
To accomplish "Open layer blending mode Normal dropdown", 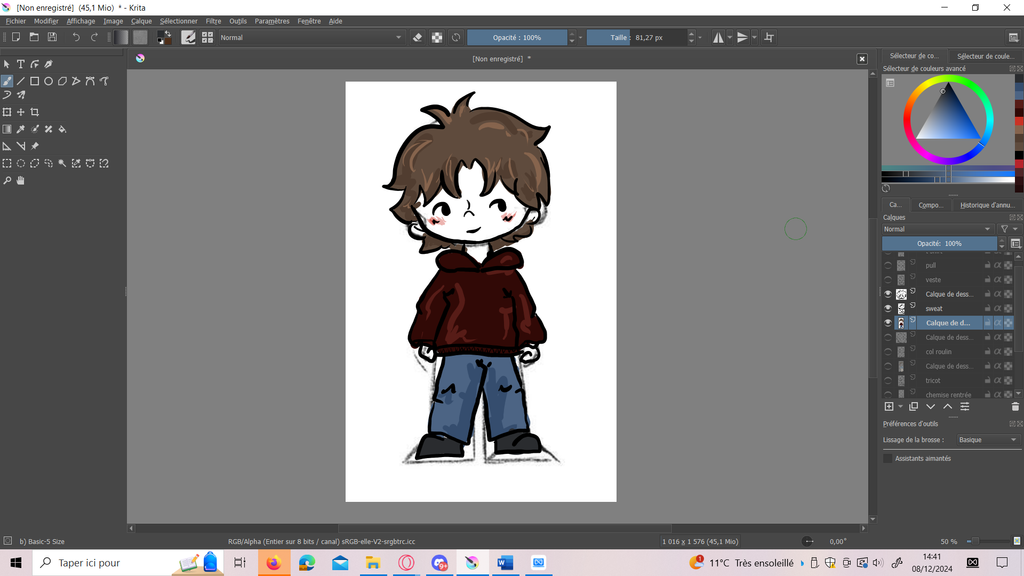I will pyautogui.click(x=938, y=229).
